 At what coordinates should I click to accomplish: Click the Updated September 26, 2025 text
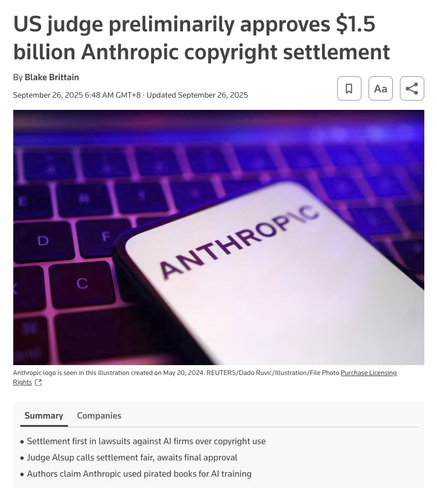coord(197,95)
